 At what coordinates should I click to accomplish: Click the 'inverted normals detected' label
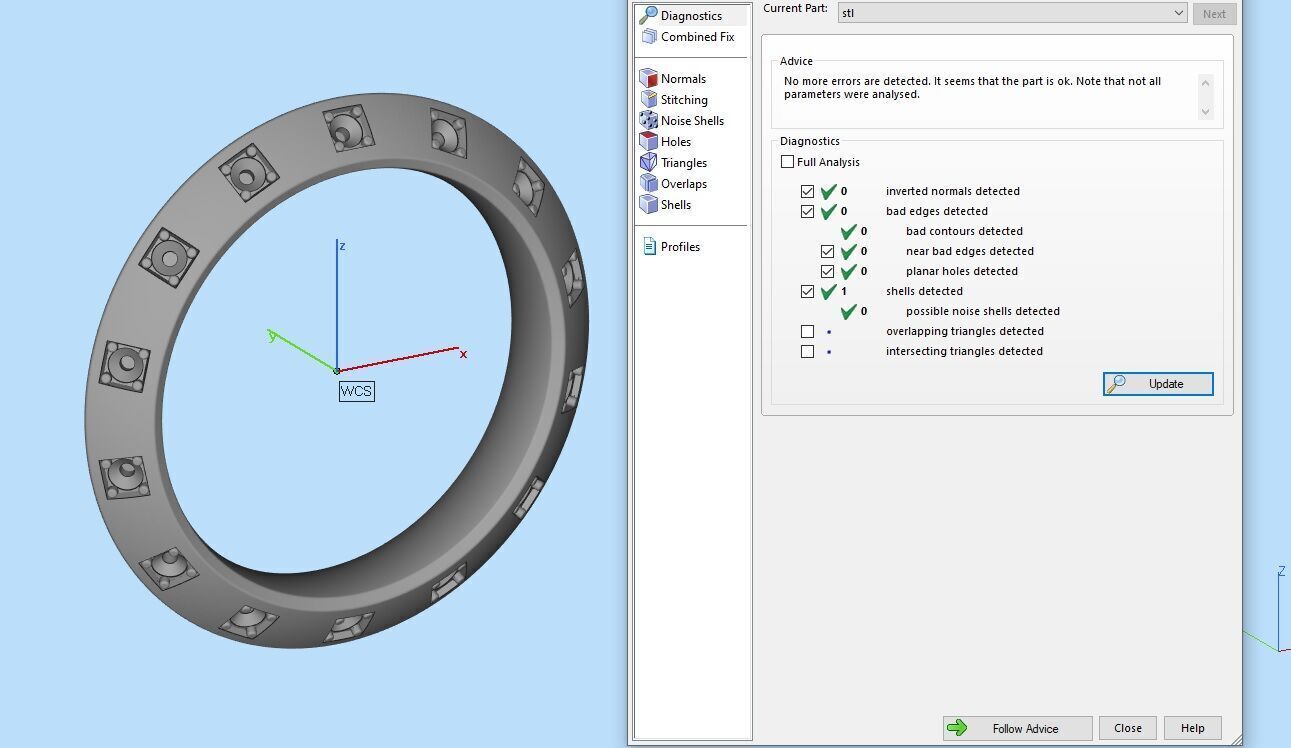click(953, 191)
